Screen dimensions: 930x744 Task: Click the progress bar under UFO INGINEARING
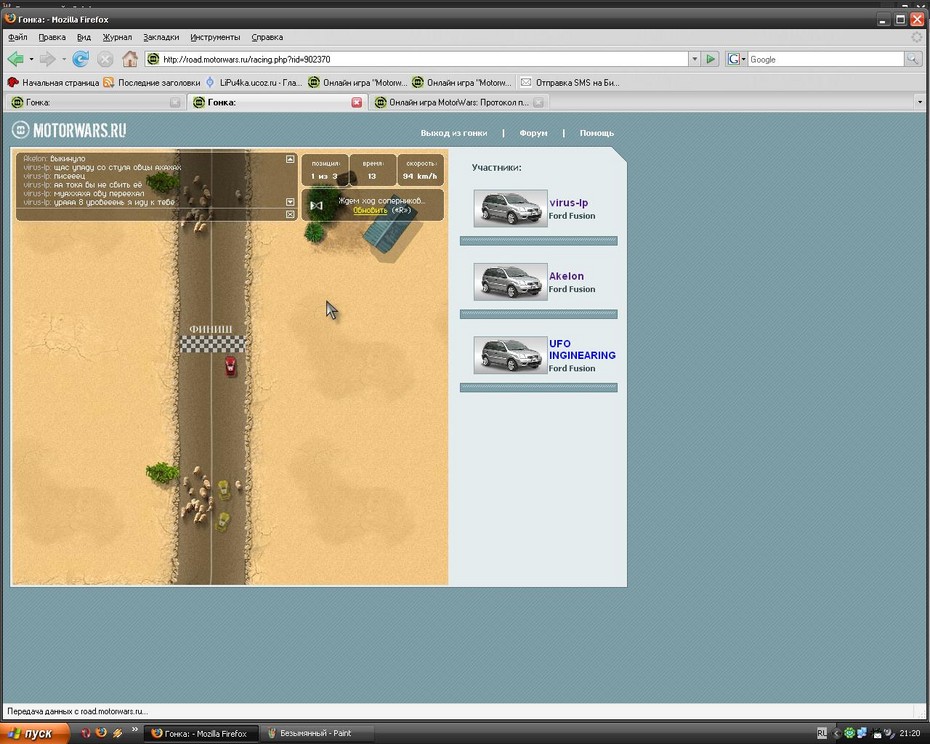coord(539,388)
